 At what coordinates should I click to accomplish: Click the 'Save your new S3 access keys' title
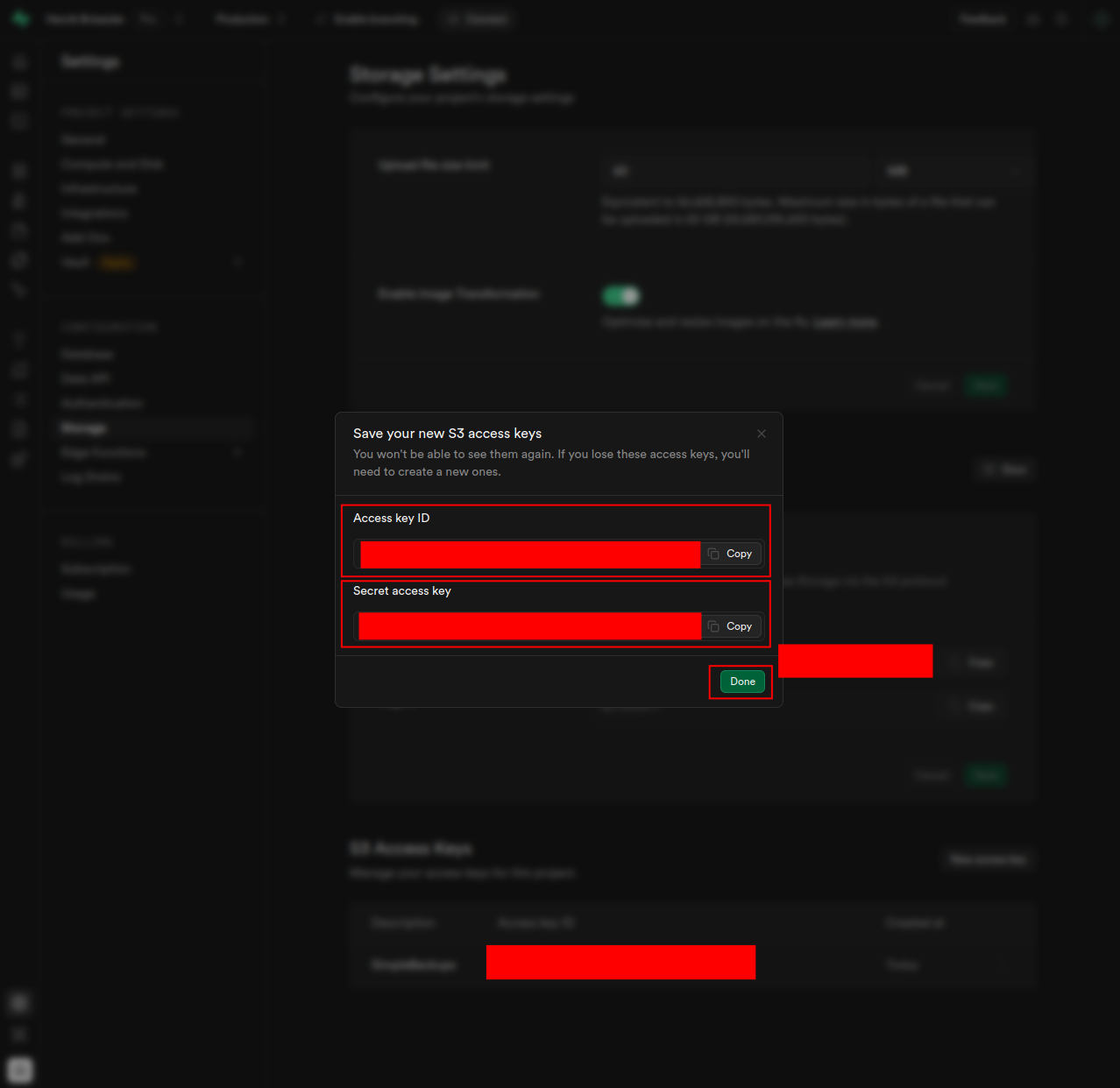447,434
